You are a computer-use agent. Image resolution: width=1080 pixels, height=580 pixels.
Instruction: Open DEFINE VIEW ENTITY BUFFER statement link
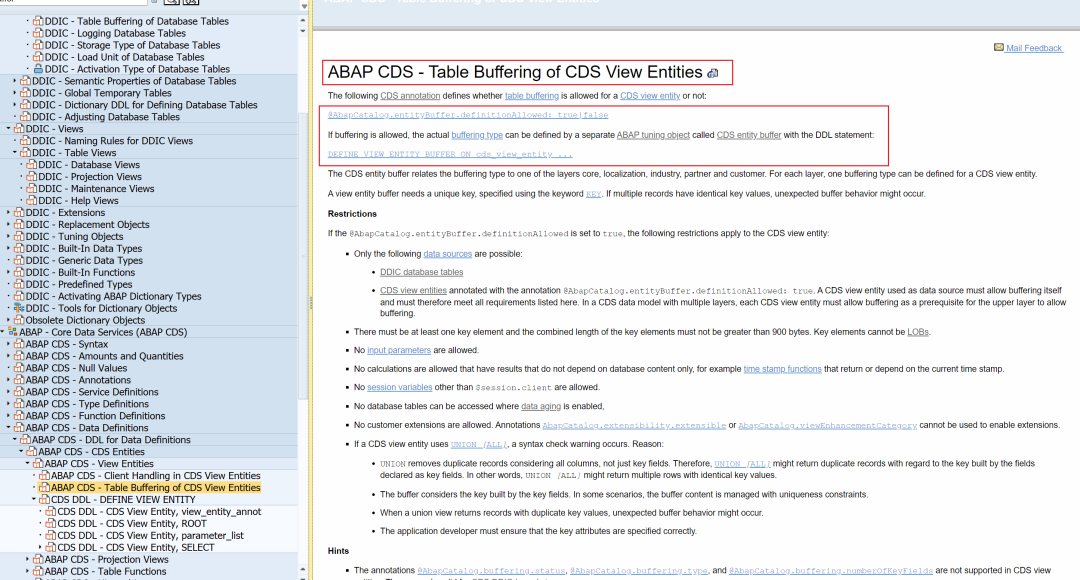450,154
